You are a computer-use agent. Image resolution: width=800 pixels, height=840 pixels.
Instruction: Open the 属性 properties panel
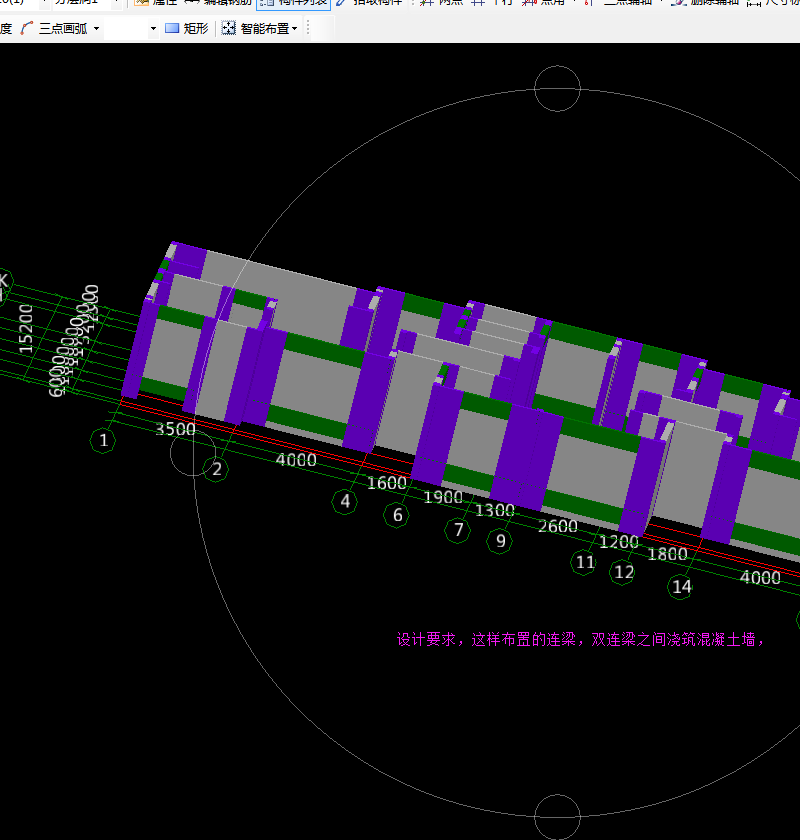click(x=156, y=2)
